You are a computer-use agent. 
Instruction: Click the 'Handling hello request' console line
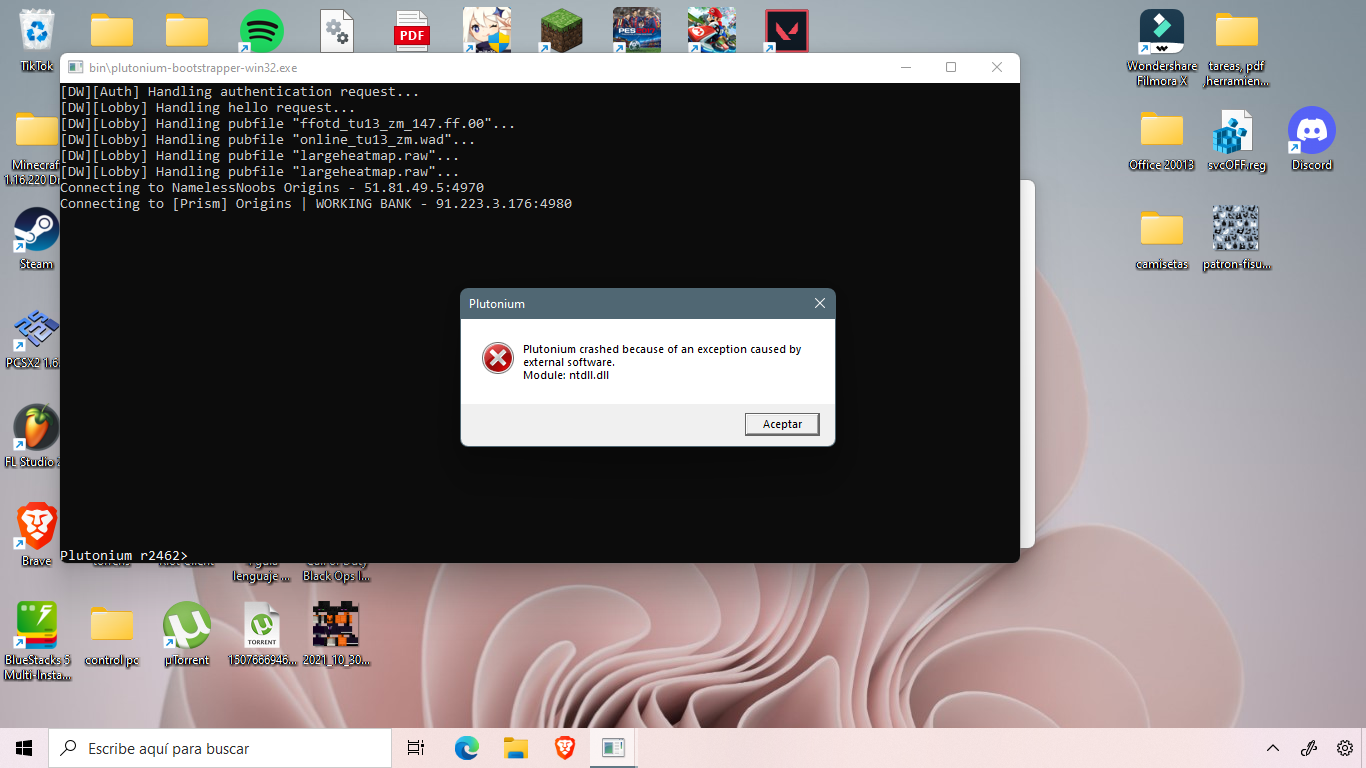(x=208, y=107)
